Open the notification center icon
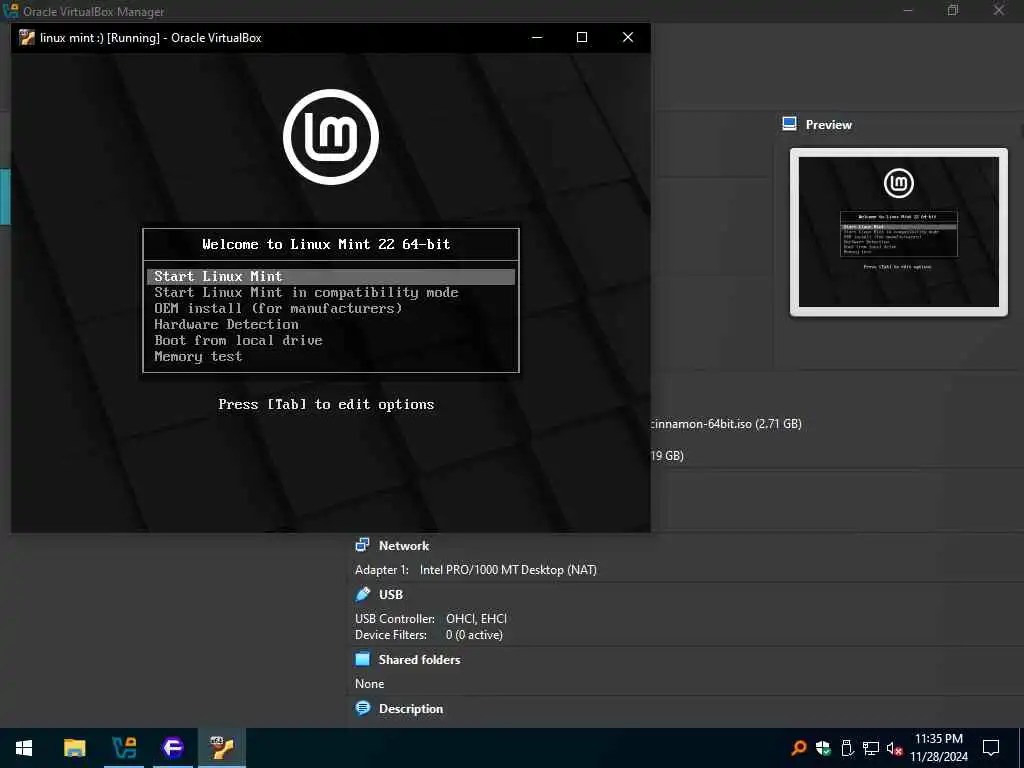Image resolution: width=1024 pixels, height=768 pixels. [991, 748]
